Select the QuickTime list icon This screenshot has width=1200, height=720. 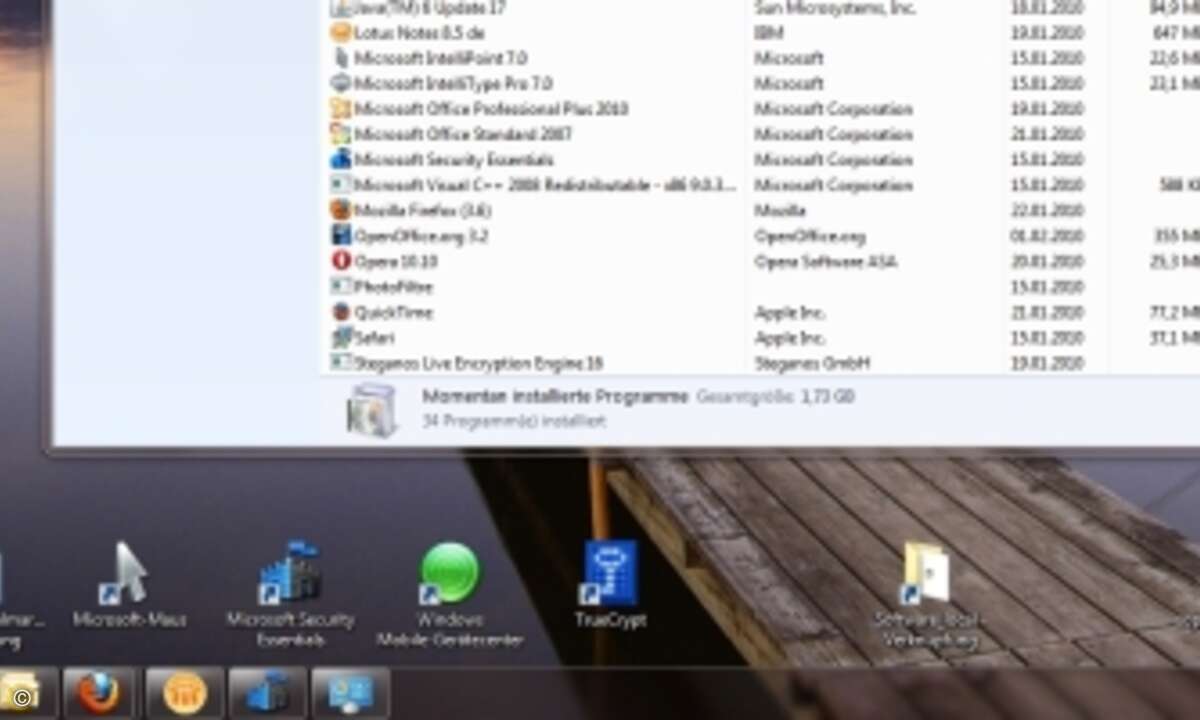pyautogui.click(x=341, y=312)
